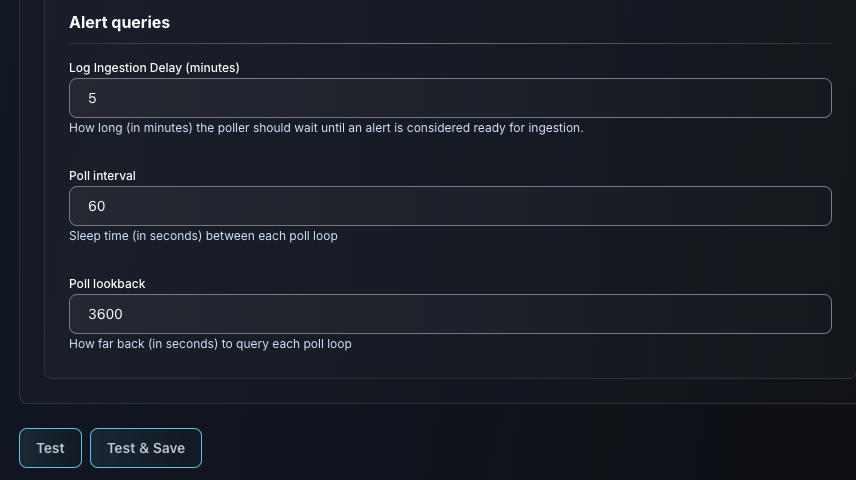Click the Poll lookback field label
856x480 pixels.
click(x=107, y=284)
